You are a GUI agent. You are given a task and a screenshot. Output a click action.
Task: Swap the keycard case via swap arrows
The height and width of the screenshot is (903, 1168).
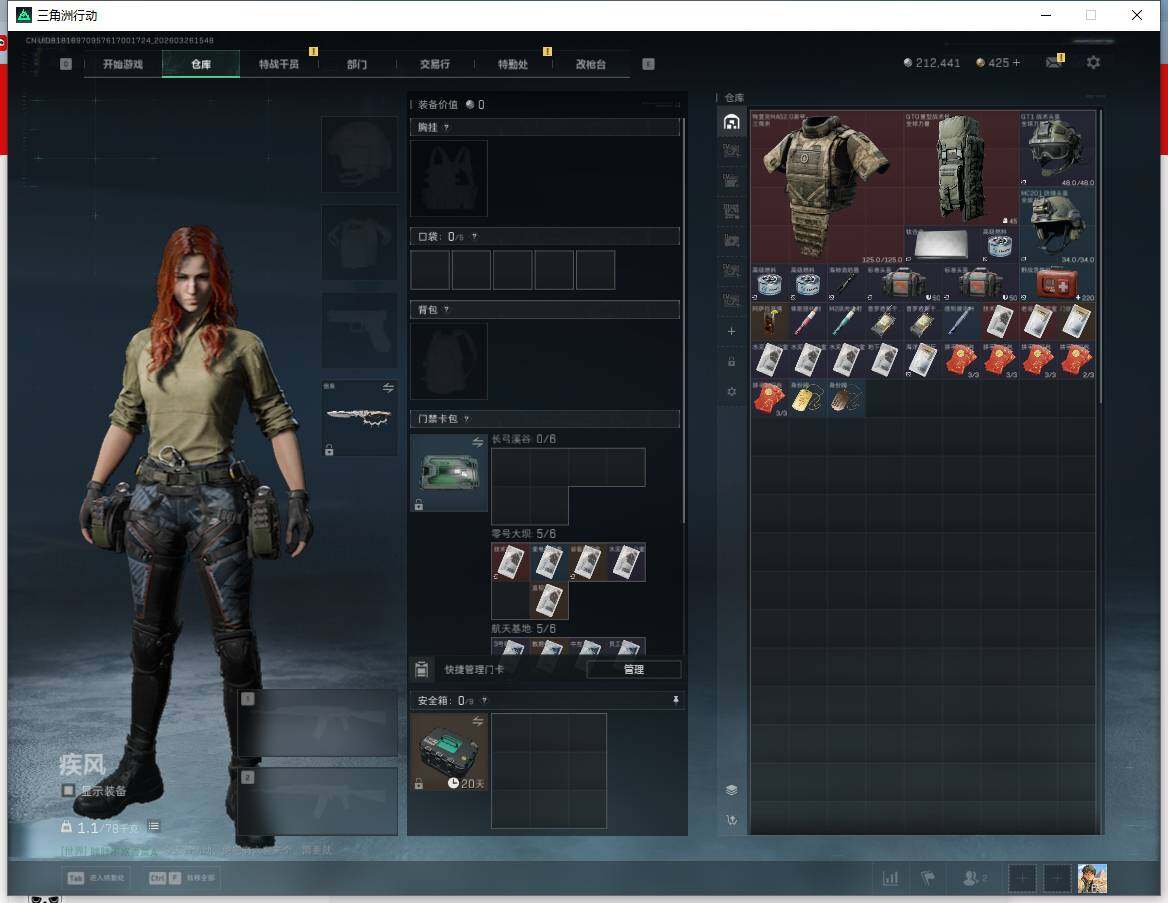click(x=477, y=443)
